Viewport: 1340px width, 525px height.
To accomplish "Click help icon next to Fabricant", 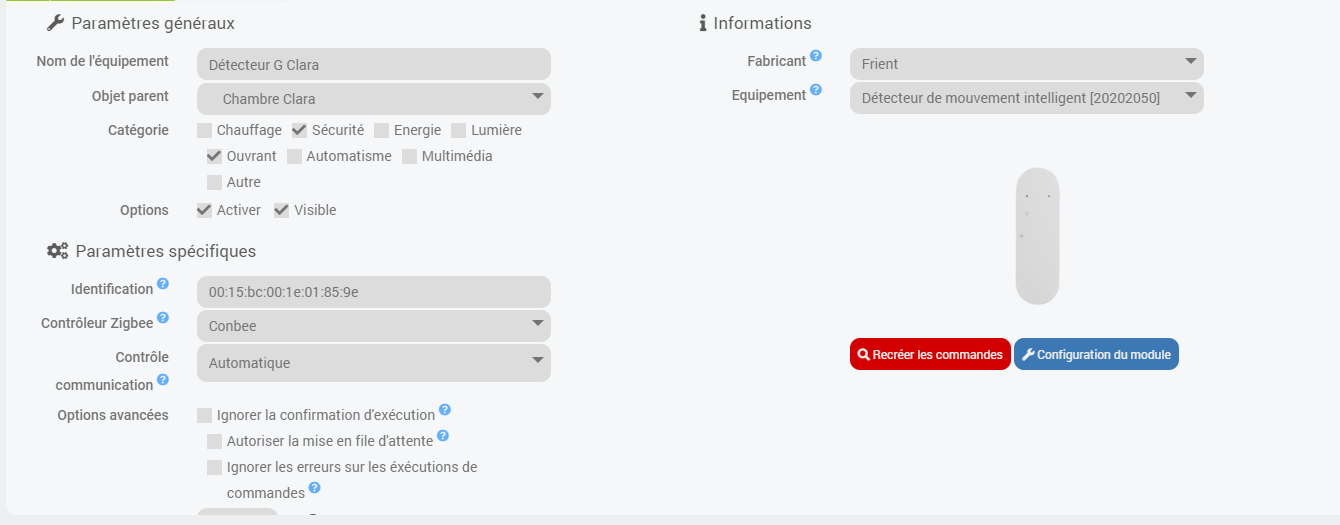I will tap(816, 56).
